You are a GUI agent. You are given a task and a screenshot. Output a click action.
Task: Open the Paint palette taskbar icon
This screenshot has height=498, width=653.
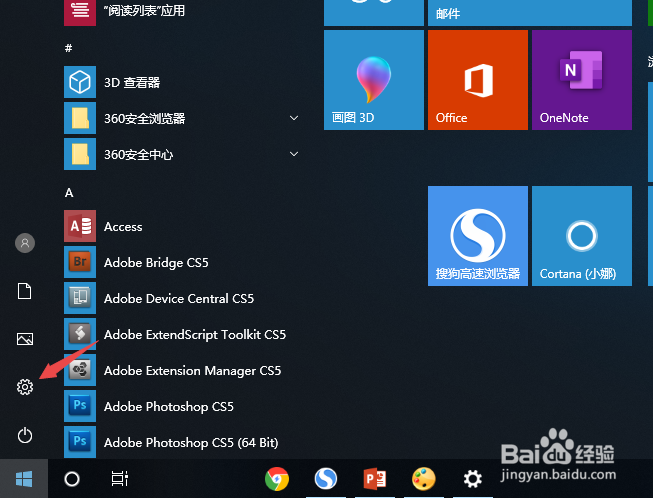point(424,479)
